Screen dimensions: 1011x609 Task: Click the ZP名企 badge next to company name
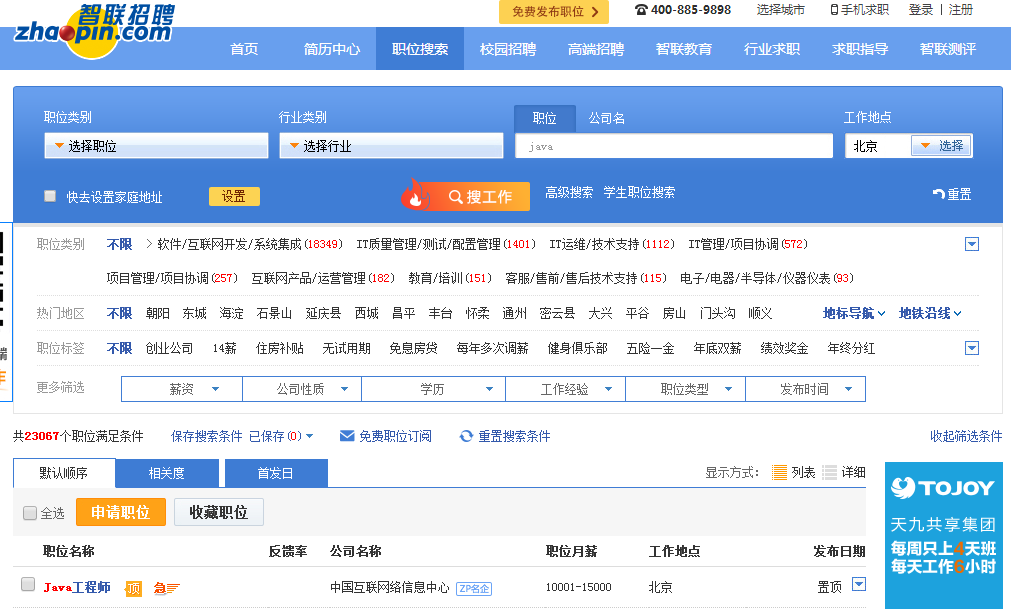(x=473, y=588)
